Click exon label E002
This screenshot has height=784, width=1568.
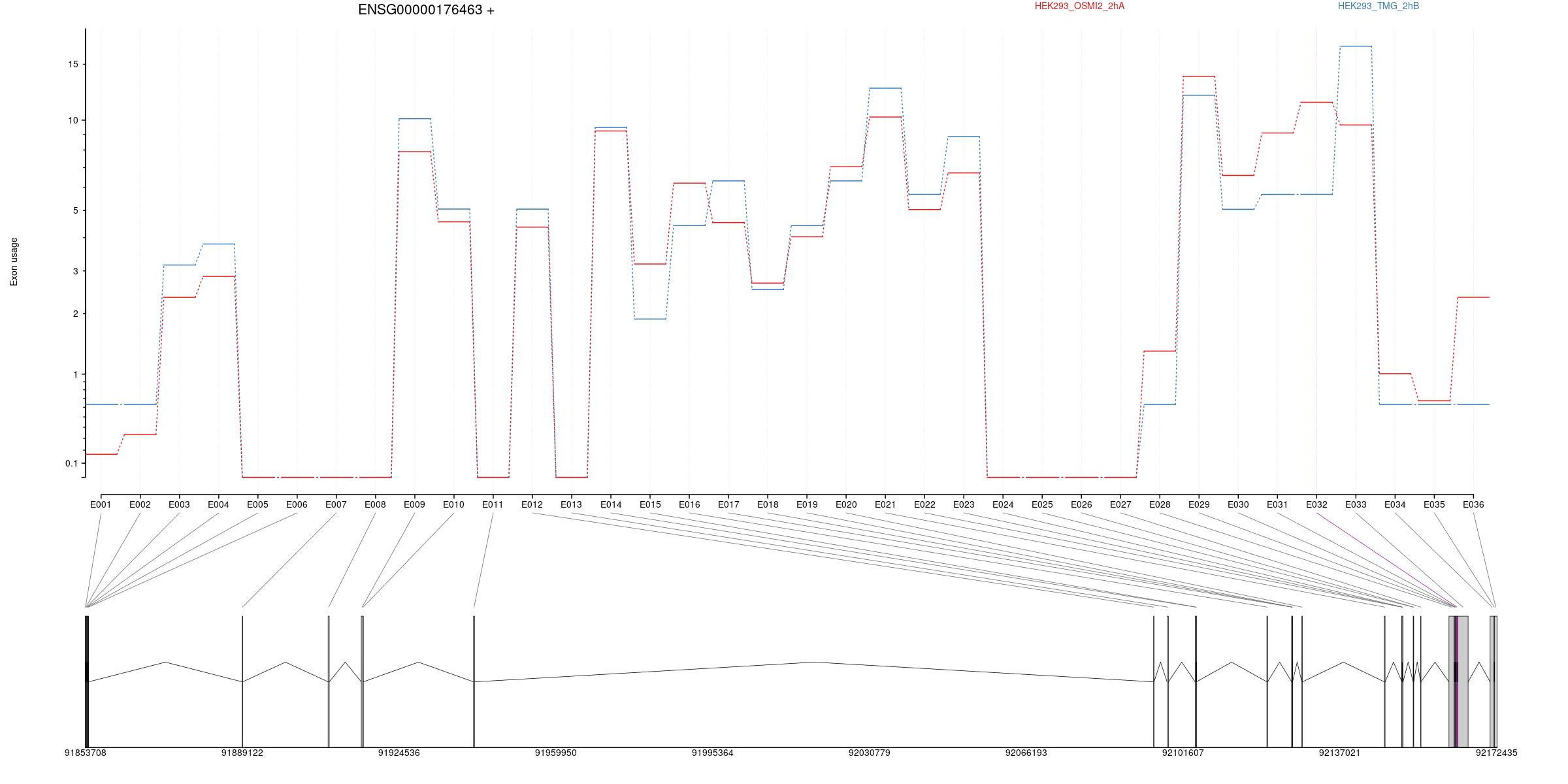[x=140, y=504]
